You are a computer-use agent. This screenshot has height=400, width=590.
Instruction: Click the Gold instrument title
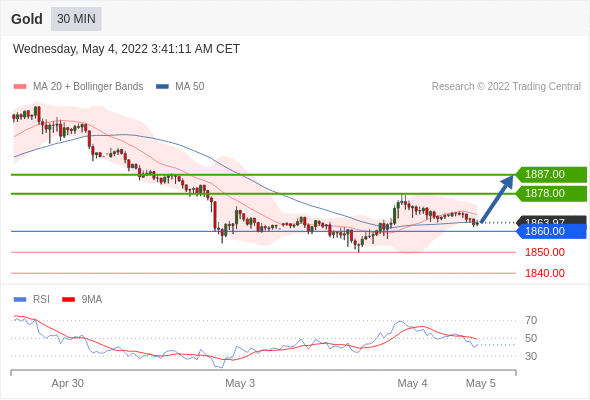(27, 19)
